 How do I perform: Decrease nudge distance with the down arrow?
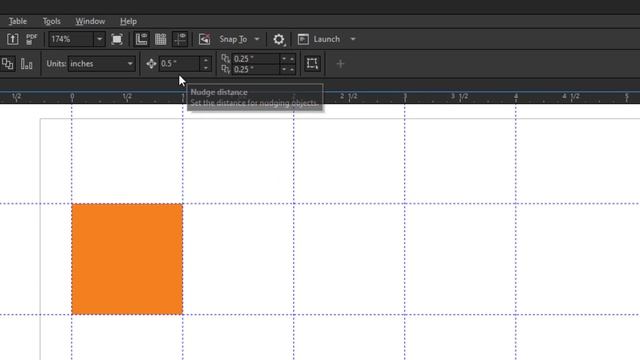tap(206, 67)
